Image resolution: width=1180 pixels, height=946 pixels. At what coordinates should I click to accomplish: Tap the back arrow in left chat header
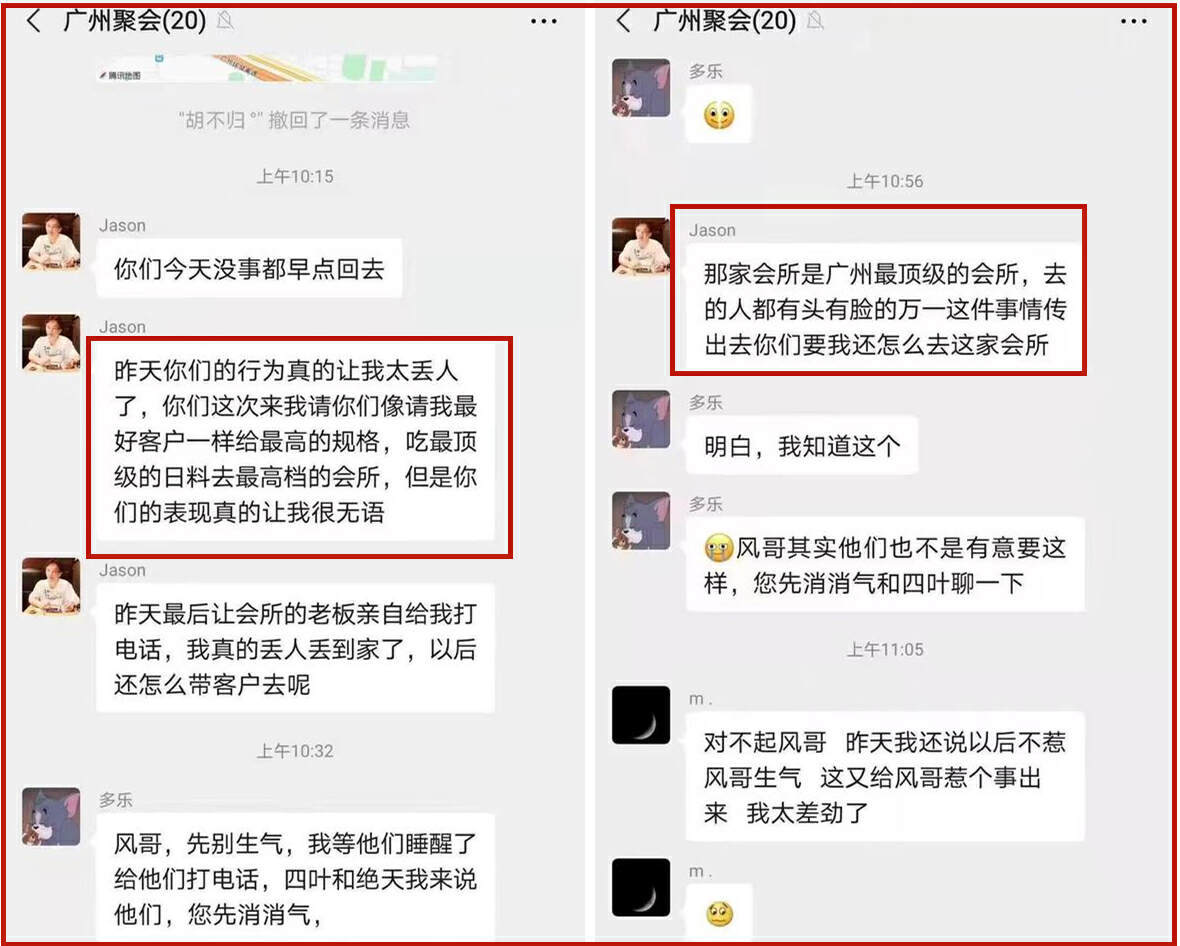[x=33, y=21]
